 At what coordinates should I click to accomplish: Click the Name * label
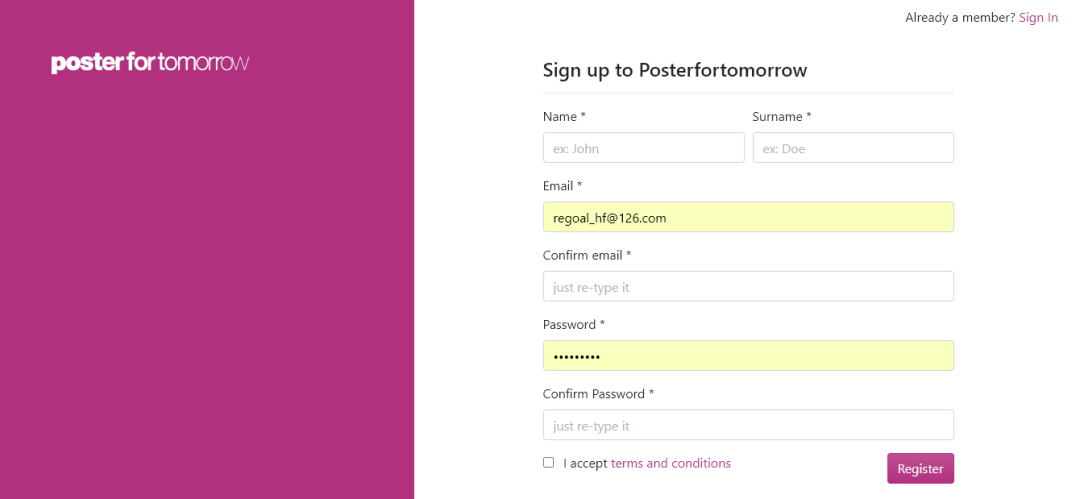(x=564, y=117)
